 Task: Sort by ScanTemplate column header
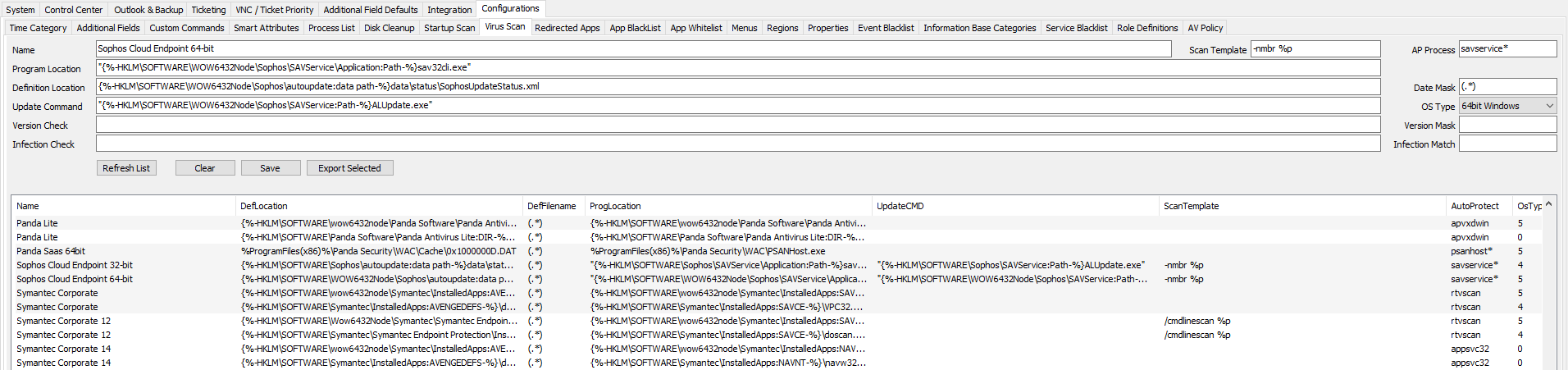point(1302,206)
